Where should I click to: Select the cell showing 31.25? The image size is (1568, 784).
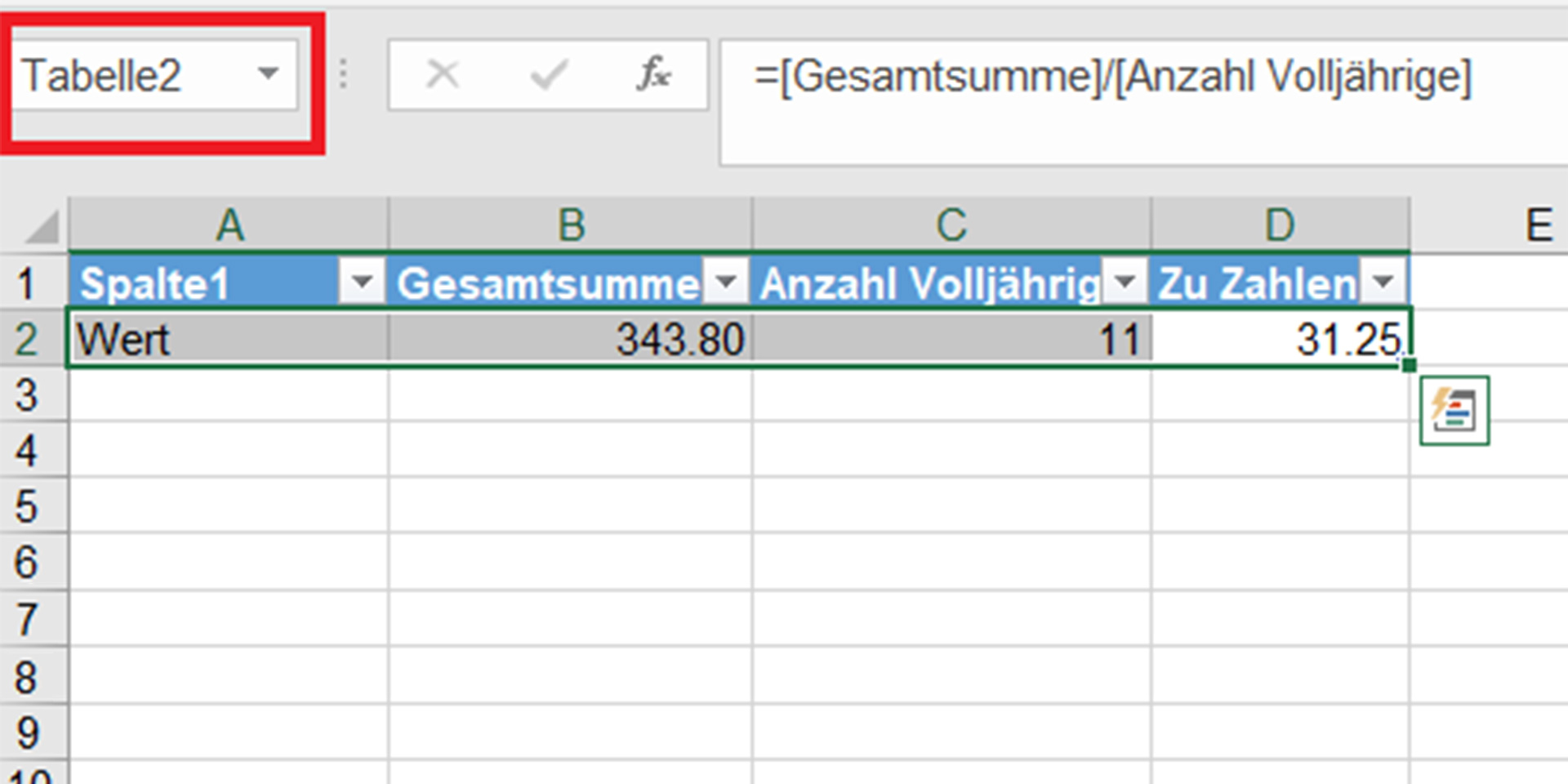[1278, 339]
